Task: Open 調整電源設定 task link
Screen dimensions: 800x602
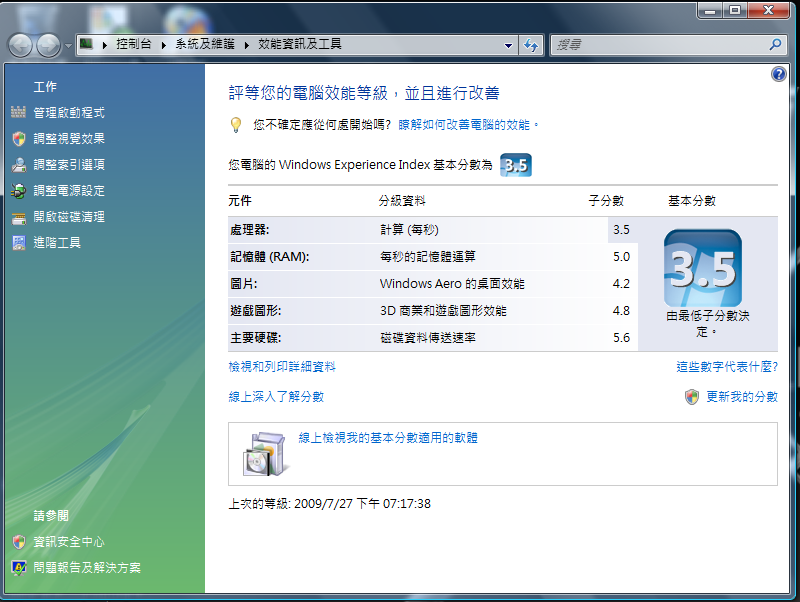Action: coord(69,191)
